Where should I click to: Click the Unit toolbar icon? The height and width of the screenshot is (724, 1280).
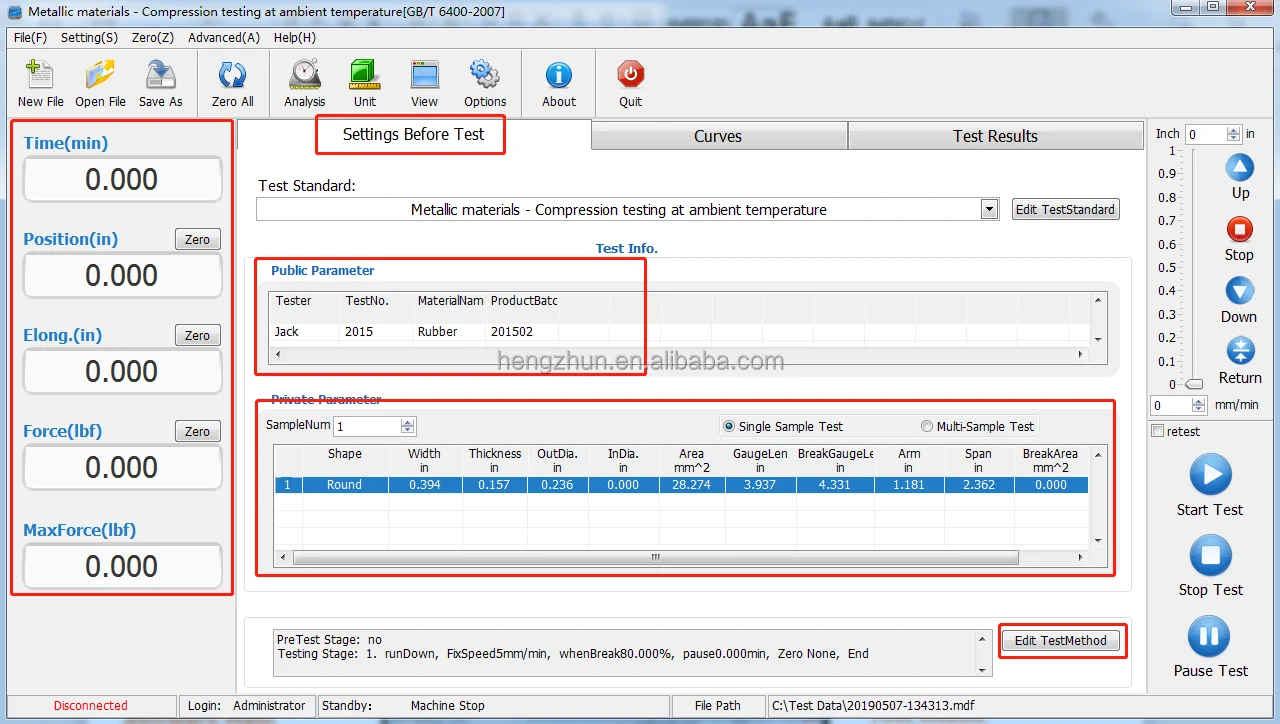coord(365,77)
